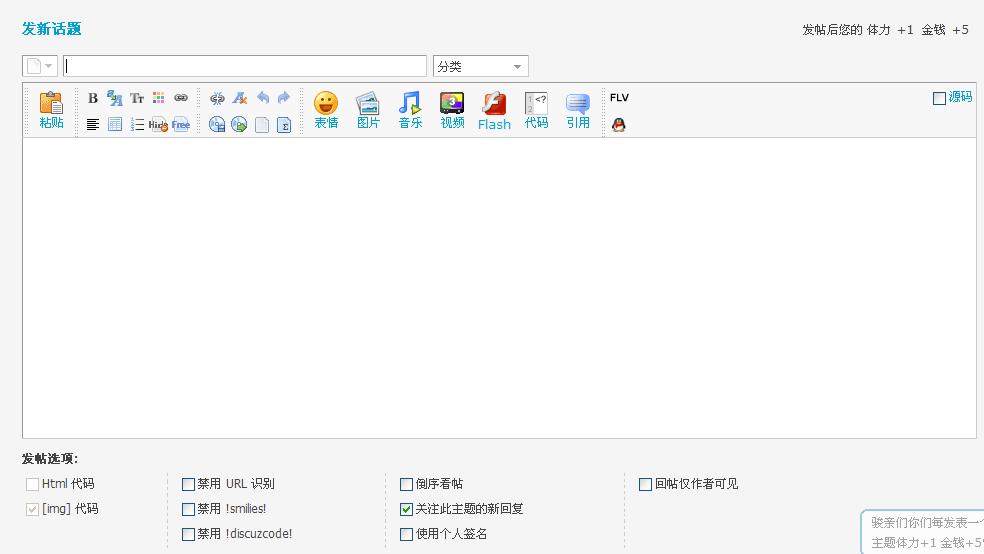Insert a quote via 引用

(x=578, y=110)
